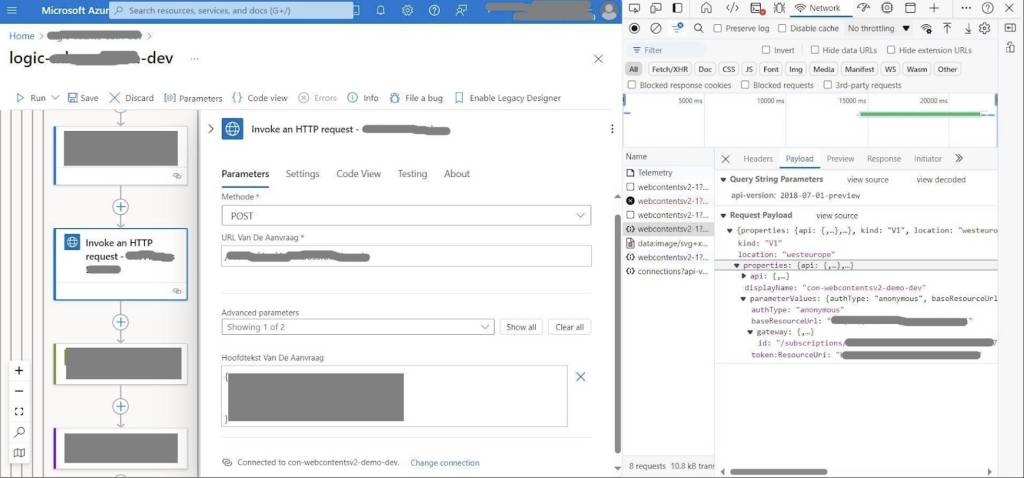Click Clear all button

point(569,327)
